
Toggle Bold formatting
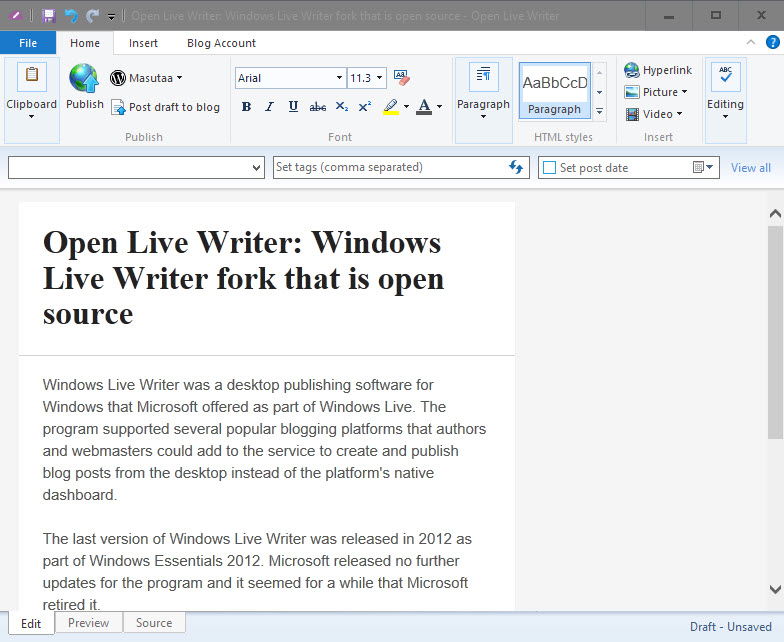coord(246,106)
